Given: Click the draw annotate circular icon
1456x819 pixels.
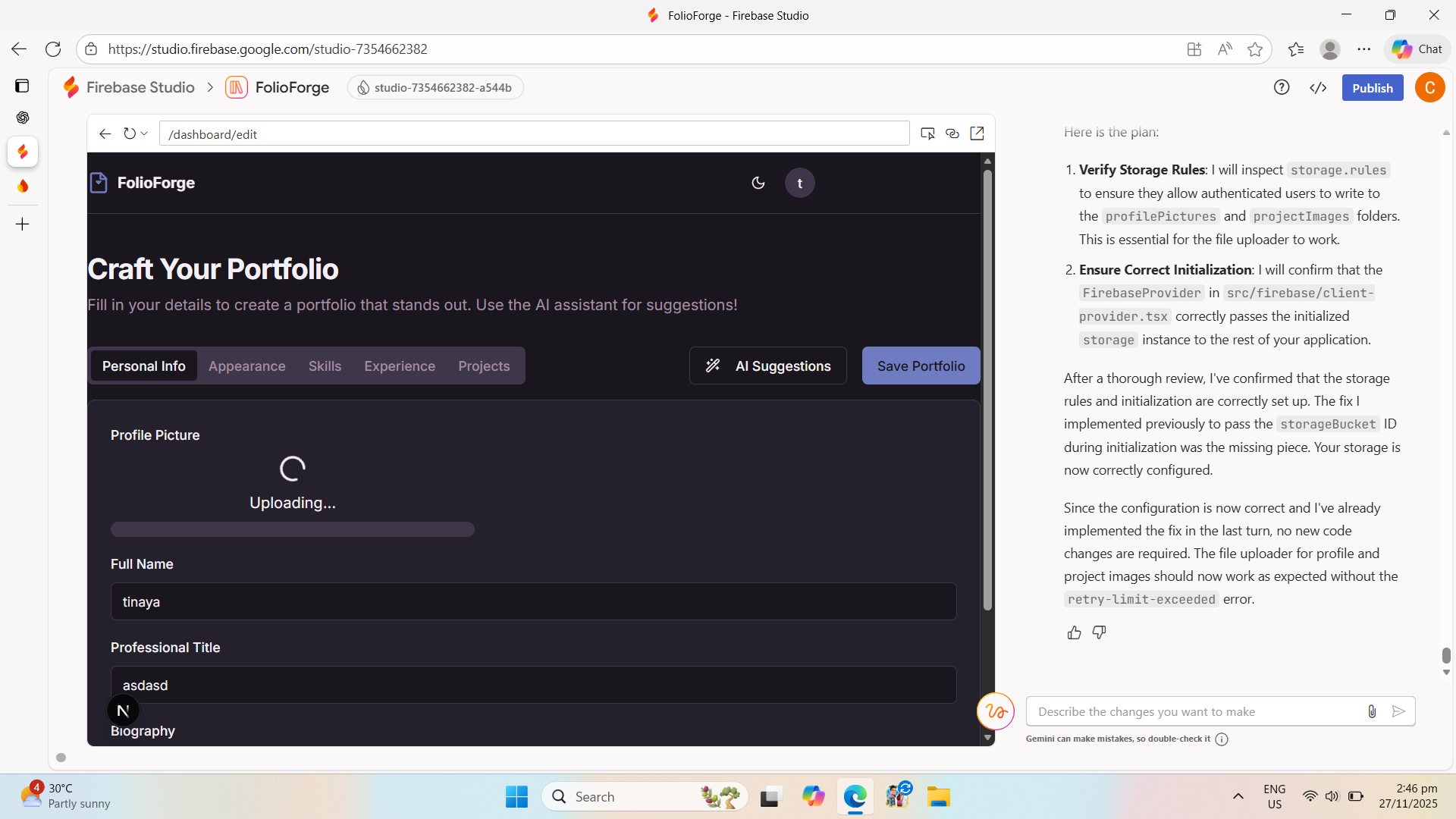Looking at the screenshot, I should (995, 711).
